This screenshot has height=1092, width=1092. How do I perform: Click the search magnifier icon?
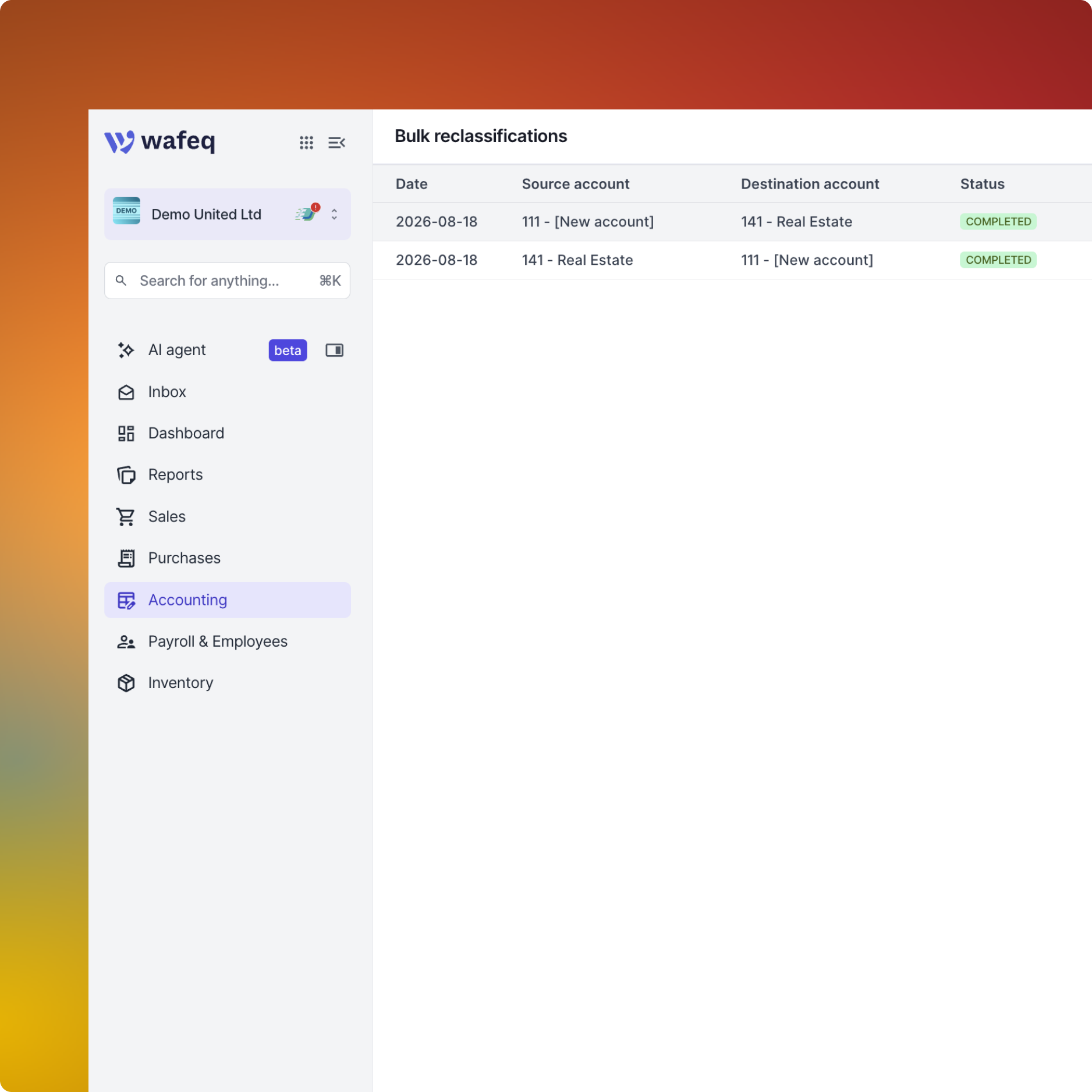[x=121, y=281]
